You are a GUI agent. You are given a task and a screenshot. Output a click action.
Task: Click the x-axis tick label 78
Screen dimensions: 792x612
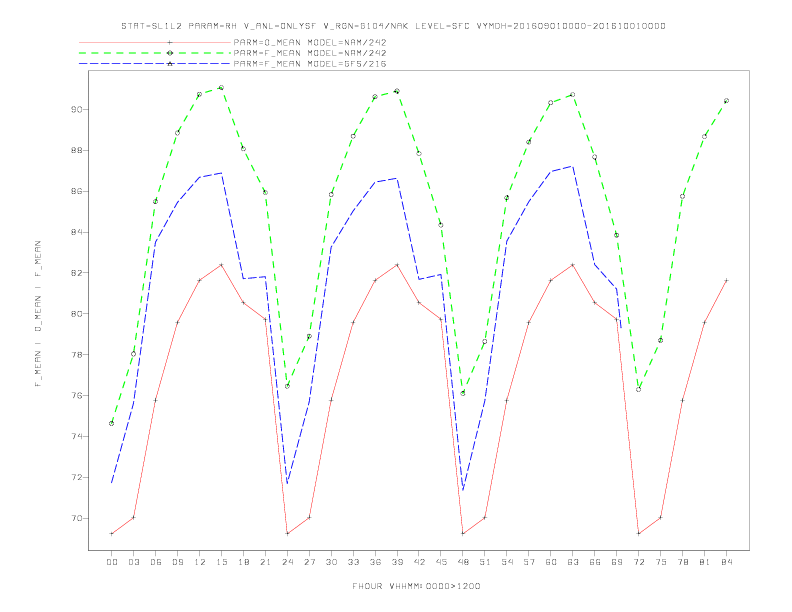click(x=683, y=562)
